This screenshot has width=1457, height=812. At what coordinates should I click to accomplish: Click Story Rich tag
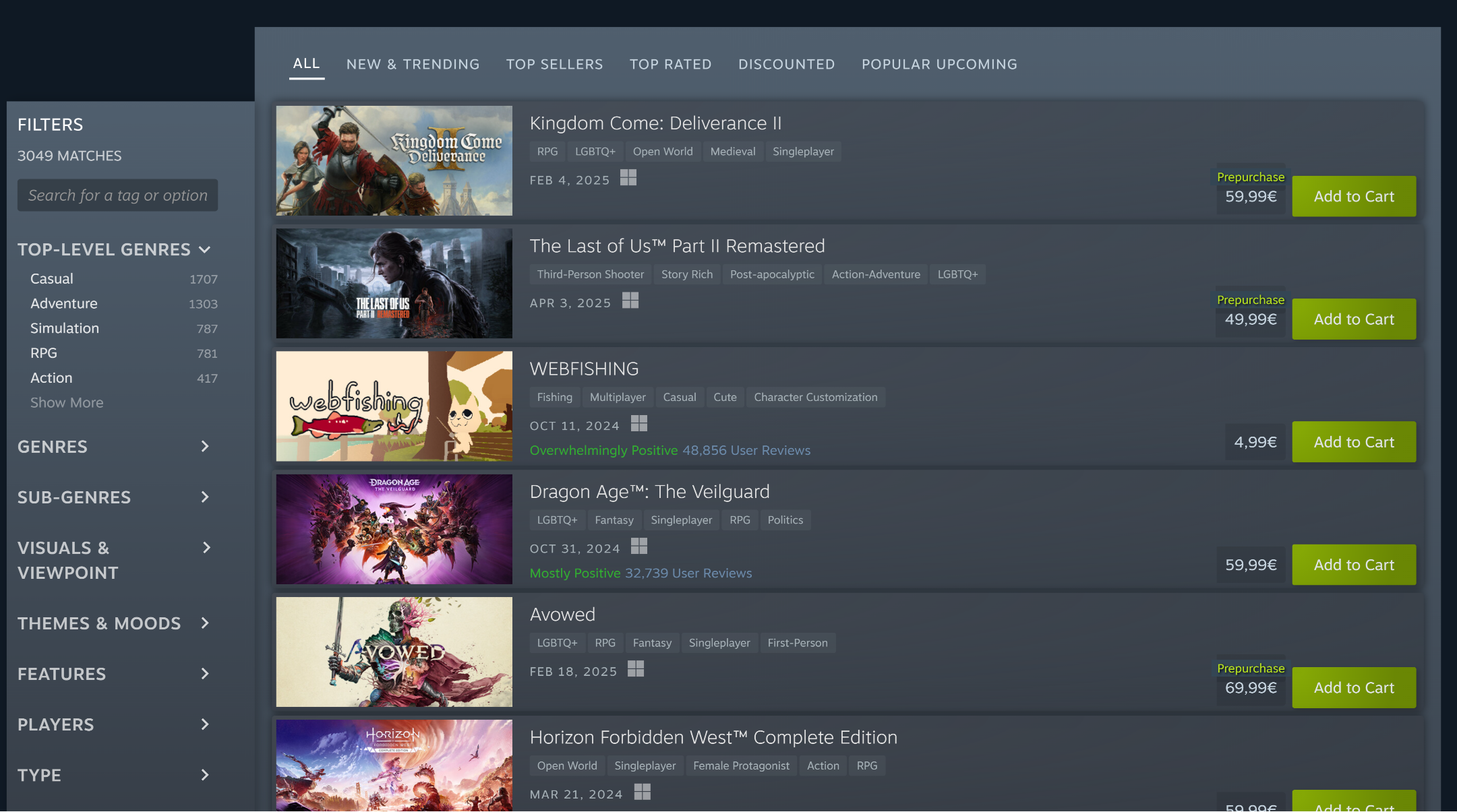point(686,274)
